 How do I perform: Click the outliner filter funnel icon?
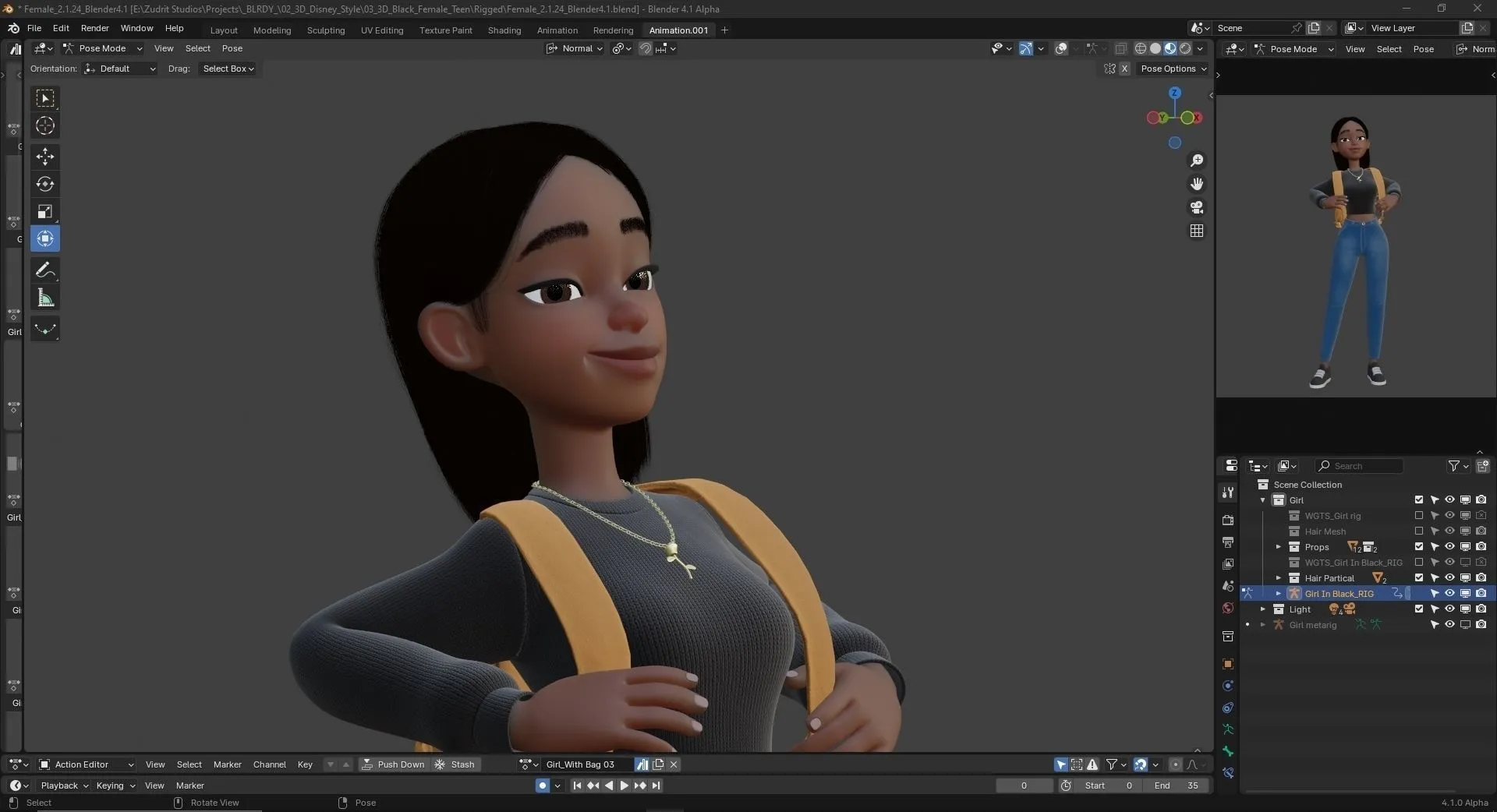[1453, 465]
